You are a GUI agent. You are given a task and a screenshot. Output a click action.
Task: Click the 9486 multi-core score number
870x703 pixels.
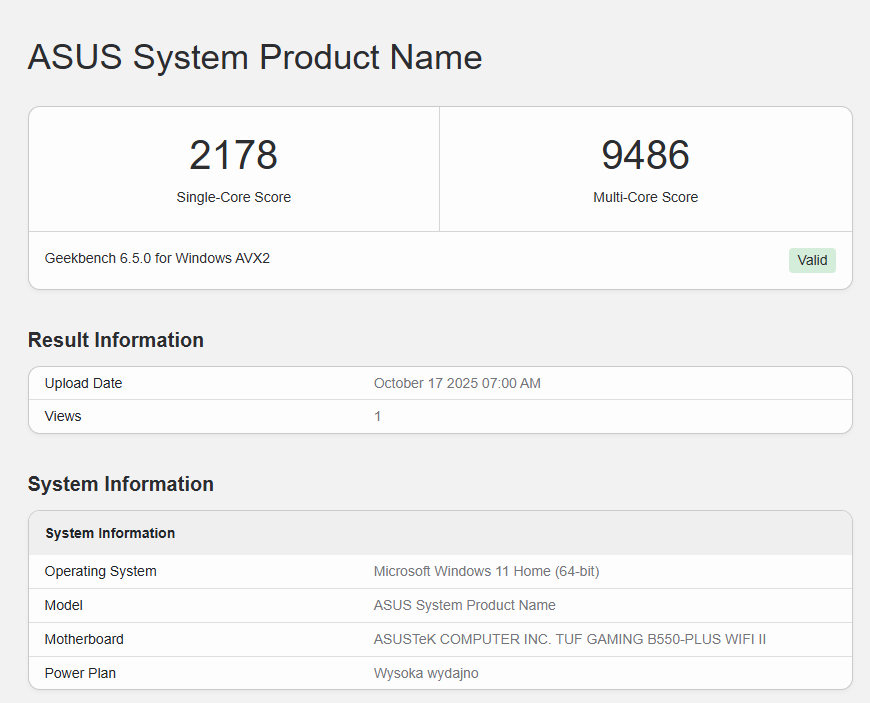[645, 155]
